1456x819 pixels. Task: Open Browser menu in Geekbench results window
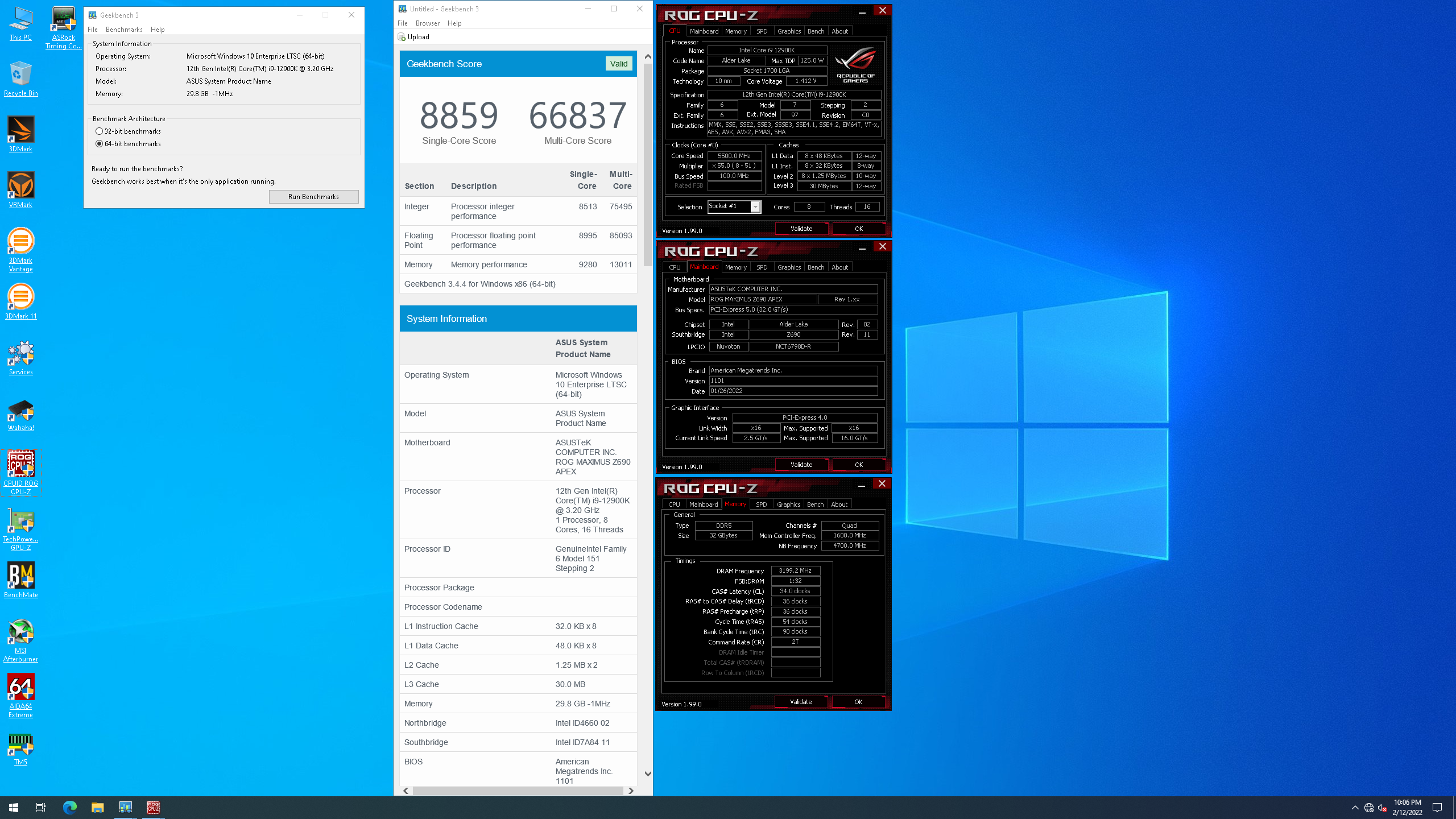[428, 23]
